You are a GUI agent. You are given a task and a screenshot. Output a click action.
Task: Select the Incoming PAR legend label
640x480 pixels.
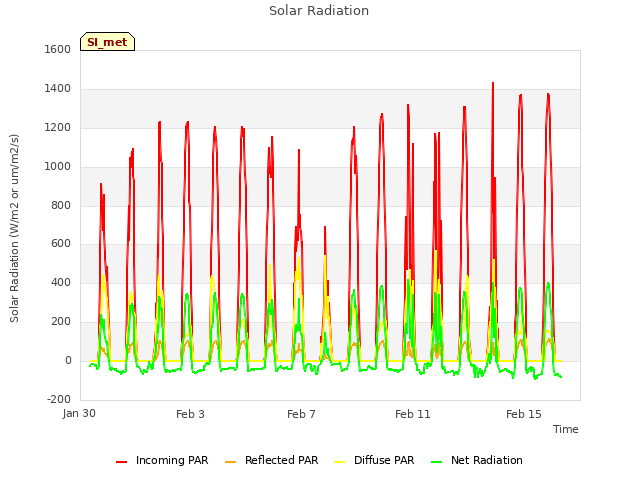[172, 460]
